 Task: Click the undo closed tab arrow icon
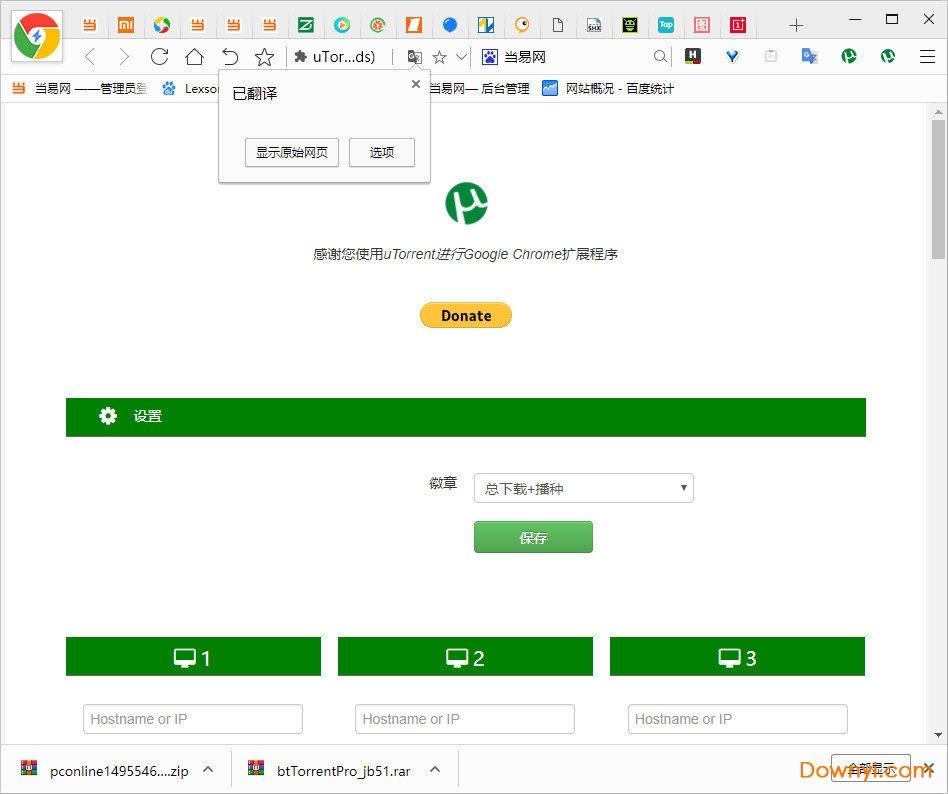(230, 57)
